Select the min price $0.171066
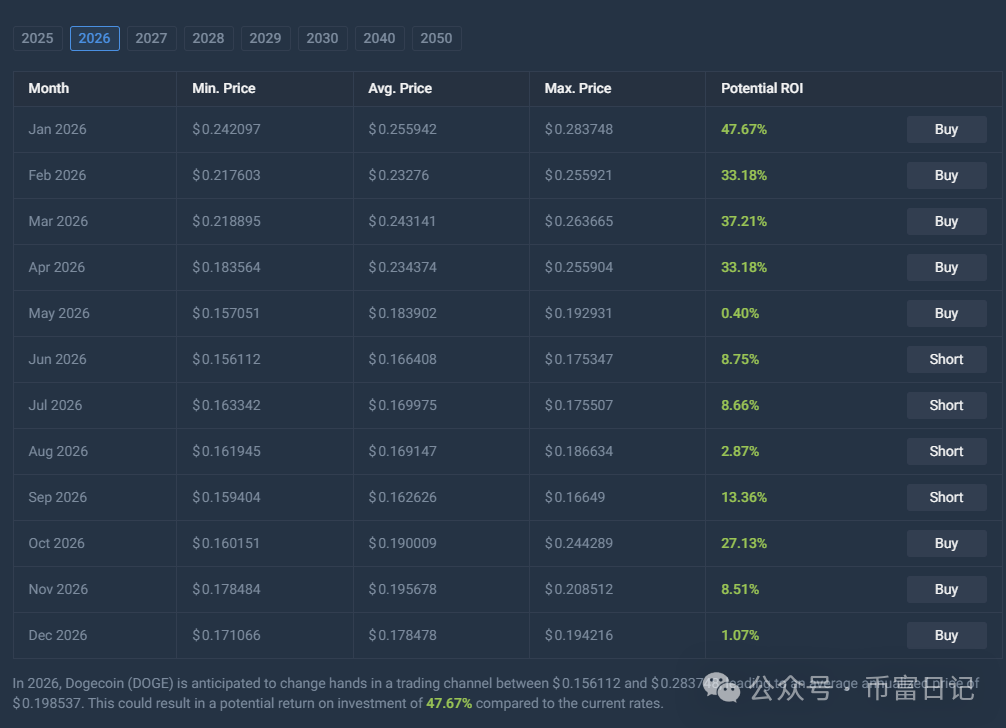 tap(226, 636)
